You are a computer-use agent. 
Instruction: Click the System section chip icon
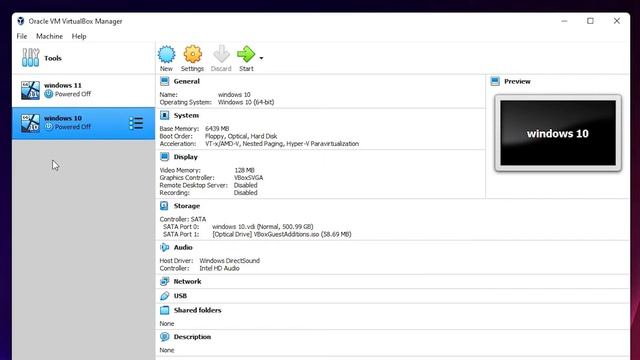tap(164, 116)
